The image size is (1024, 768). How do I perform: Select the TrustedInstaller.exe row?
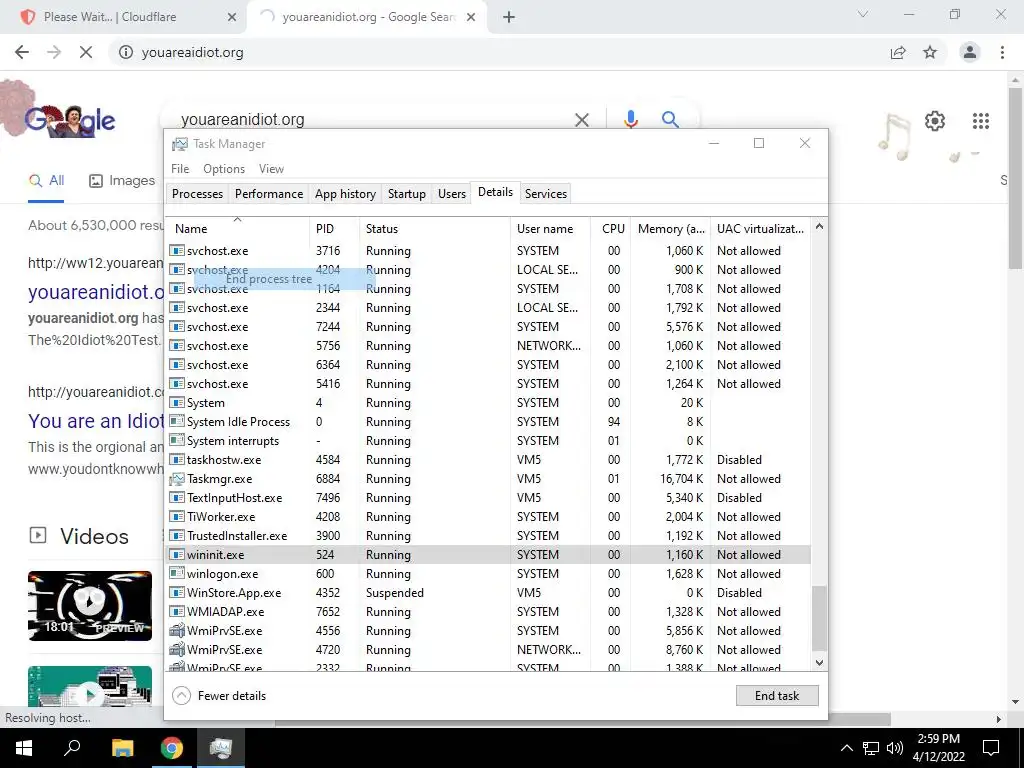point(488,536)
